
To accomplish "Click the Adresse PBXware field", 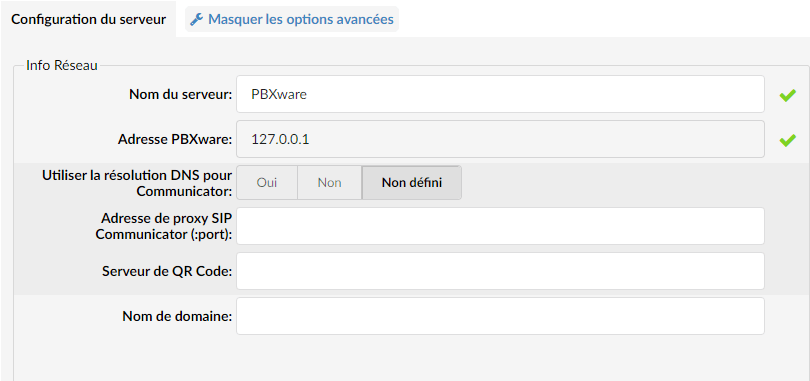I will 500,139.
